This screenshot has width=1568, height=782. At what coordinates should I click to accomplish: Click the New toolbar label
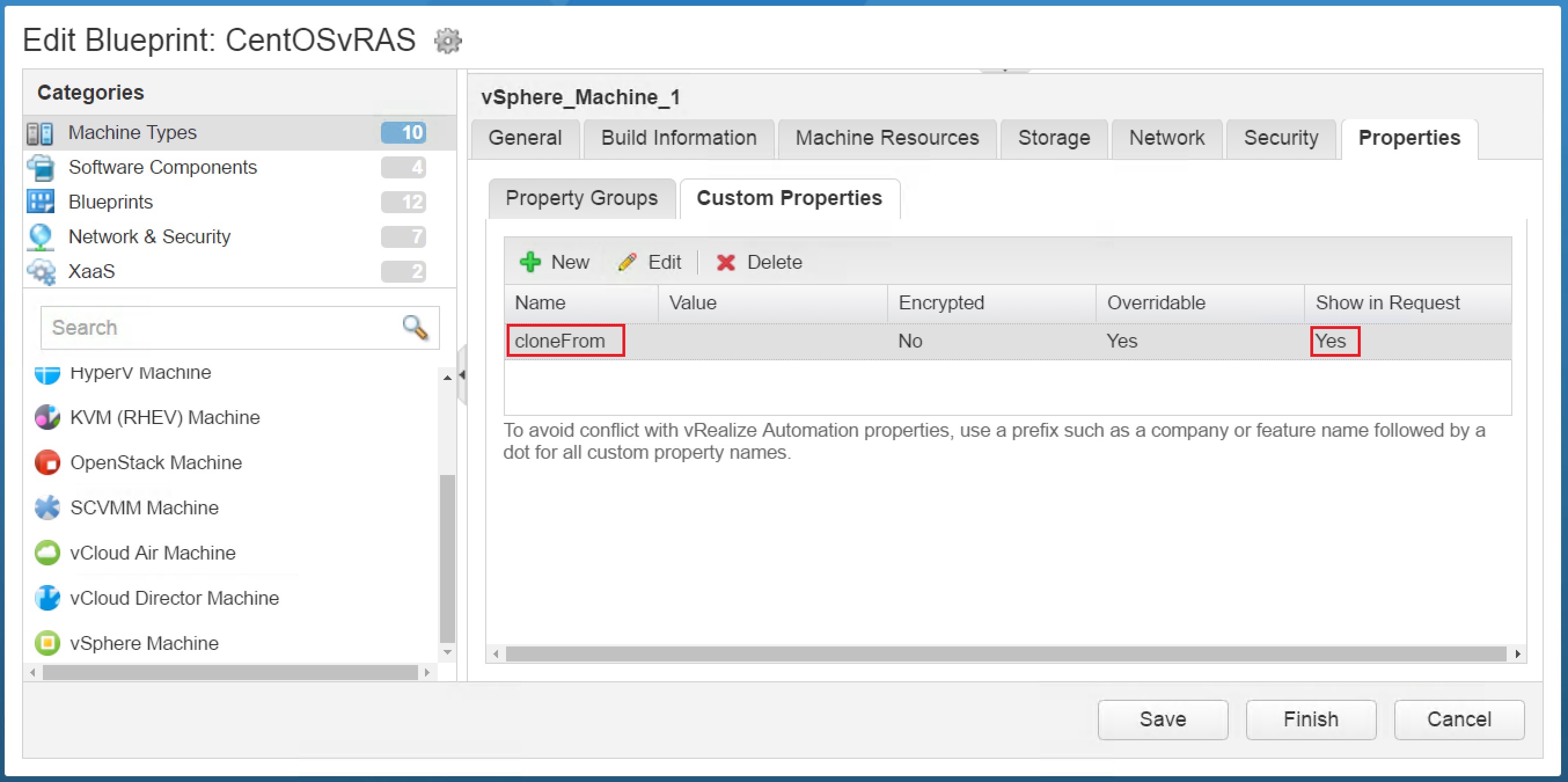click(x=570, y=262)
